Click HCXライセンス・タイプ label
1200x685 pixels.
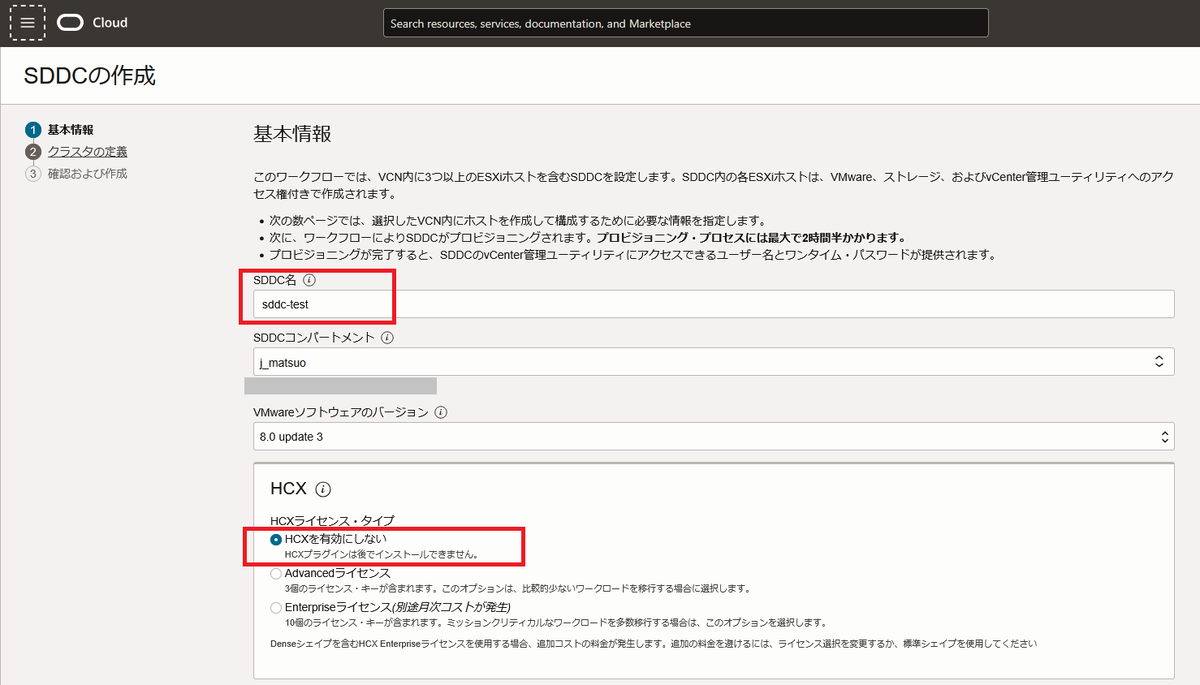pyautogui.click(x=332, y=521)
